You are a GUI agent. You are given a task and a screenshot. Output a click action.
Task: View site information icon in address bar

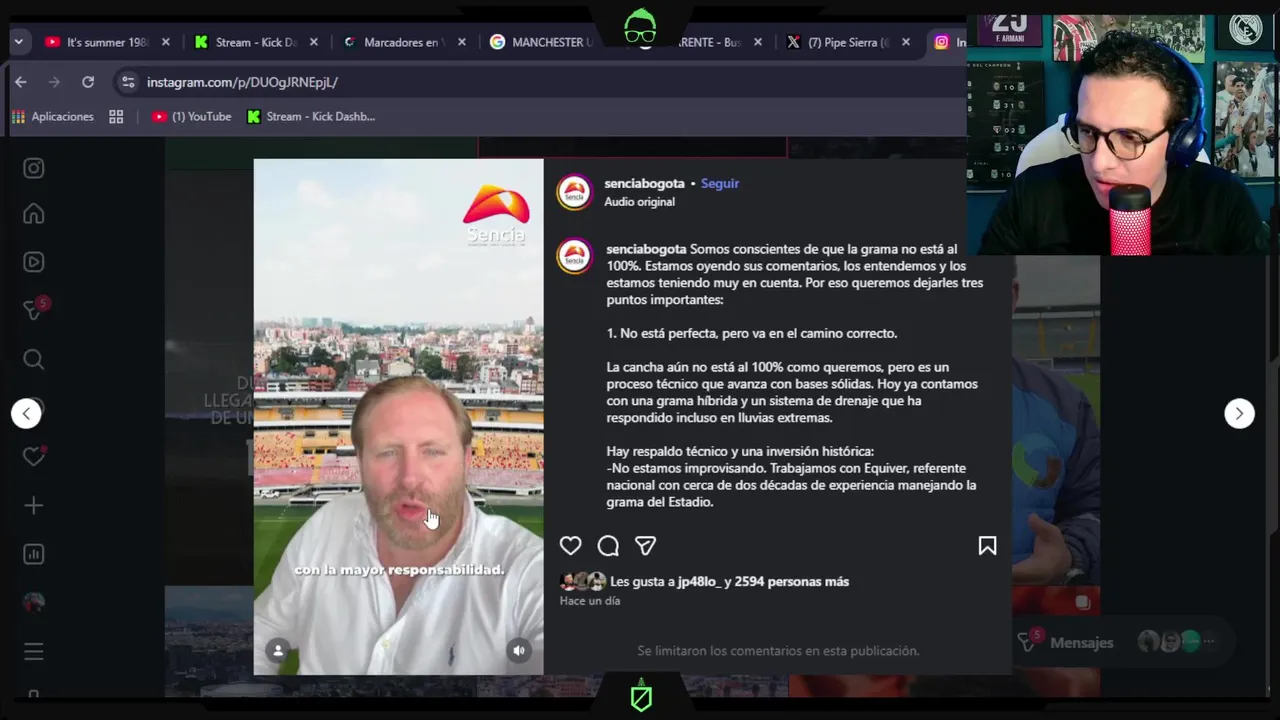[x=126, y=82]
